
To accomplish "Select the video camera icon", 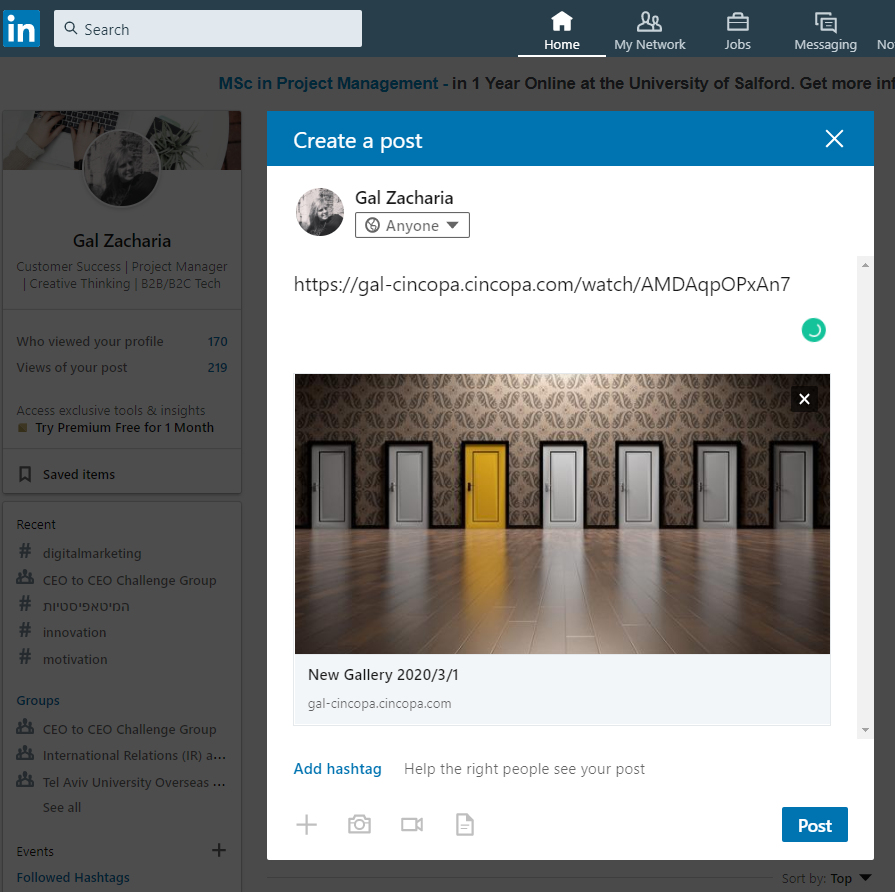I will (x=412, y=824).
